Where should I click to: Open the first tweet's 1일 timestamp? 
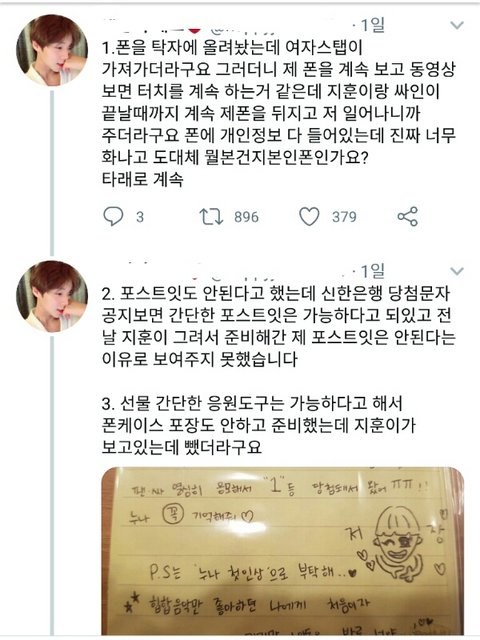point(372,25)
